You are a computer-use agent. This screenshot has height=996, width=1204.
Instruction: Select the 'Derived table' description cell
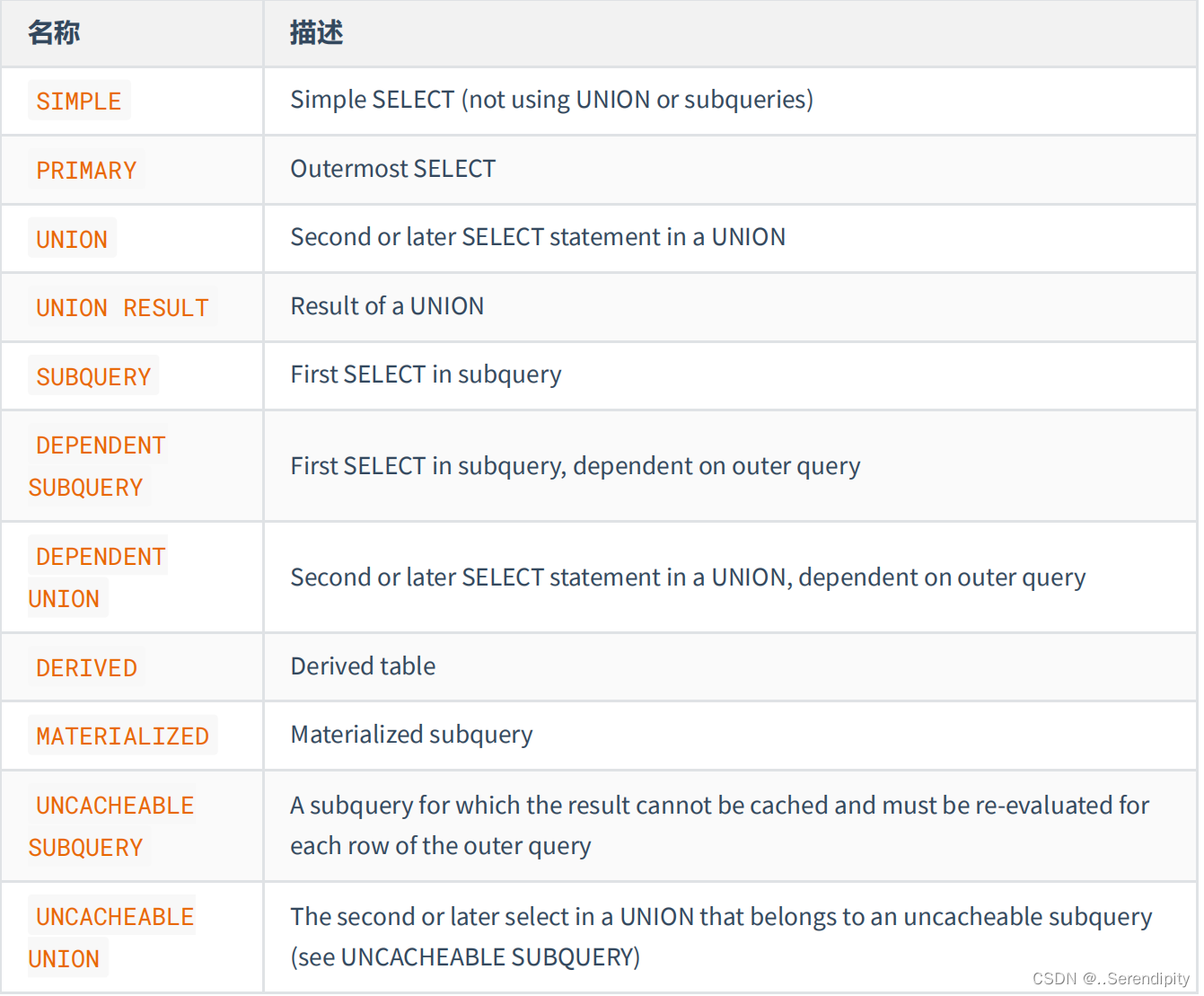tap(363, 666)
